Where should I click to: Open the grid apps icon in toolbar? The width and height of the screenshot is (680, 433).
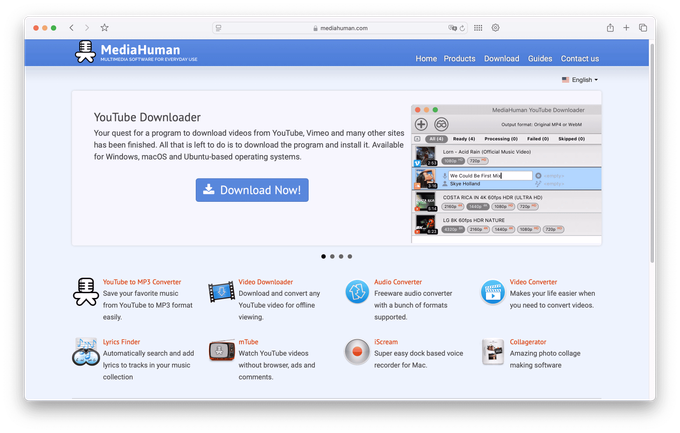point(478,28)
